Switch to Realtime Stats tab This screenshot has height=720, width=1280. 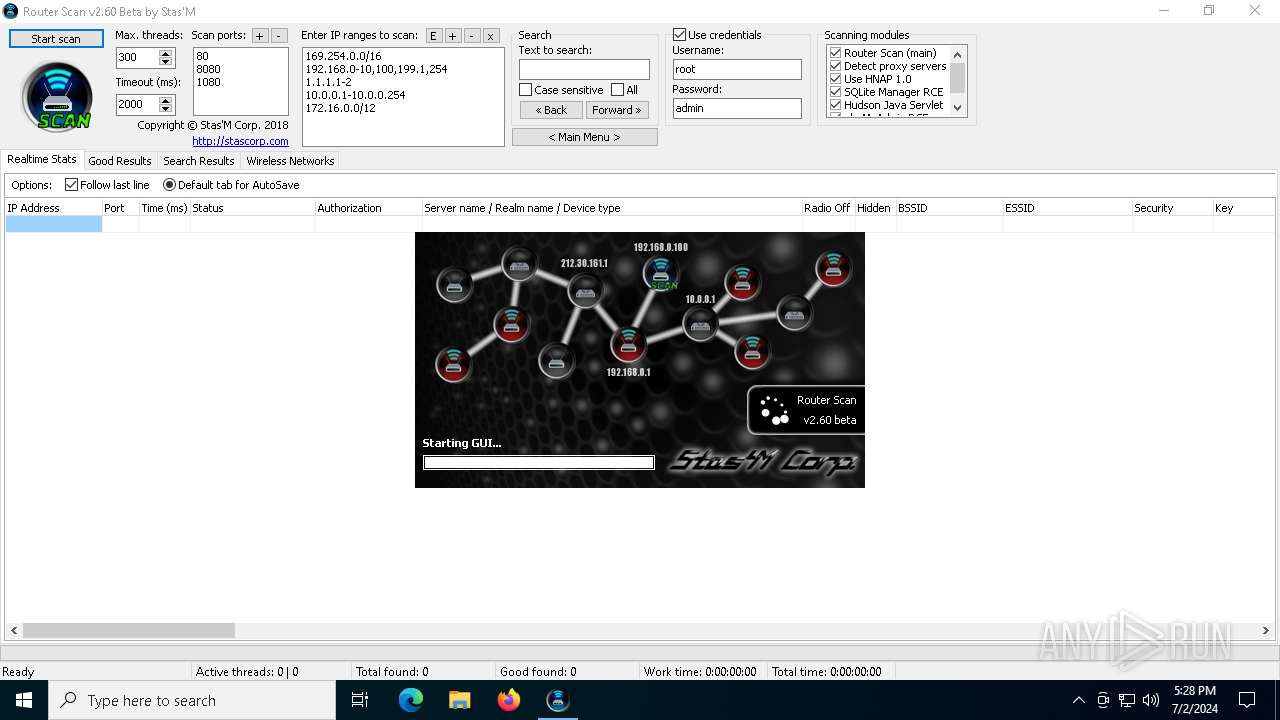(x=42, y=159)
